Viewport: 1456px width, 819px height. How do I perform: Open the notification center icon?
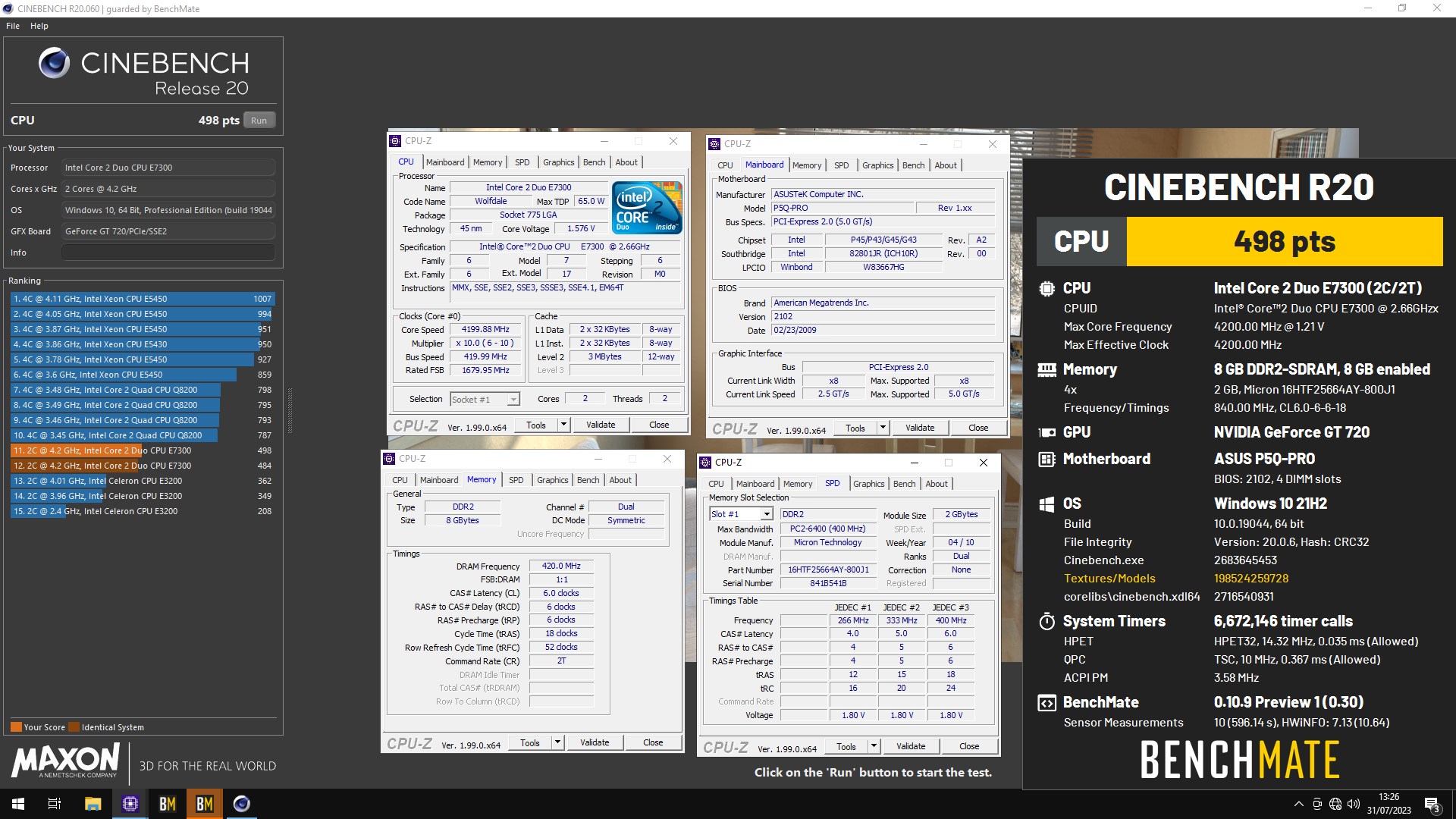(1432, 804)
